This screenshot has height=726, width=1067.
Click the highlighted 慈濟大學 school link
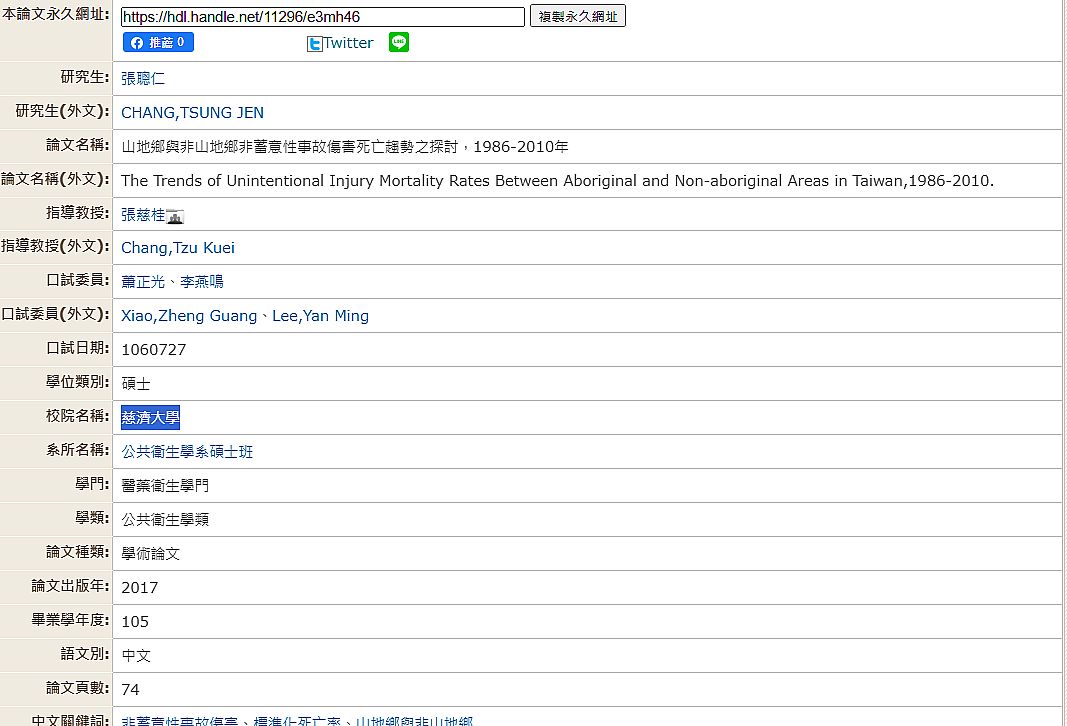pos(150,418)
